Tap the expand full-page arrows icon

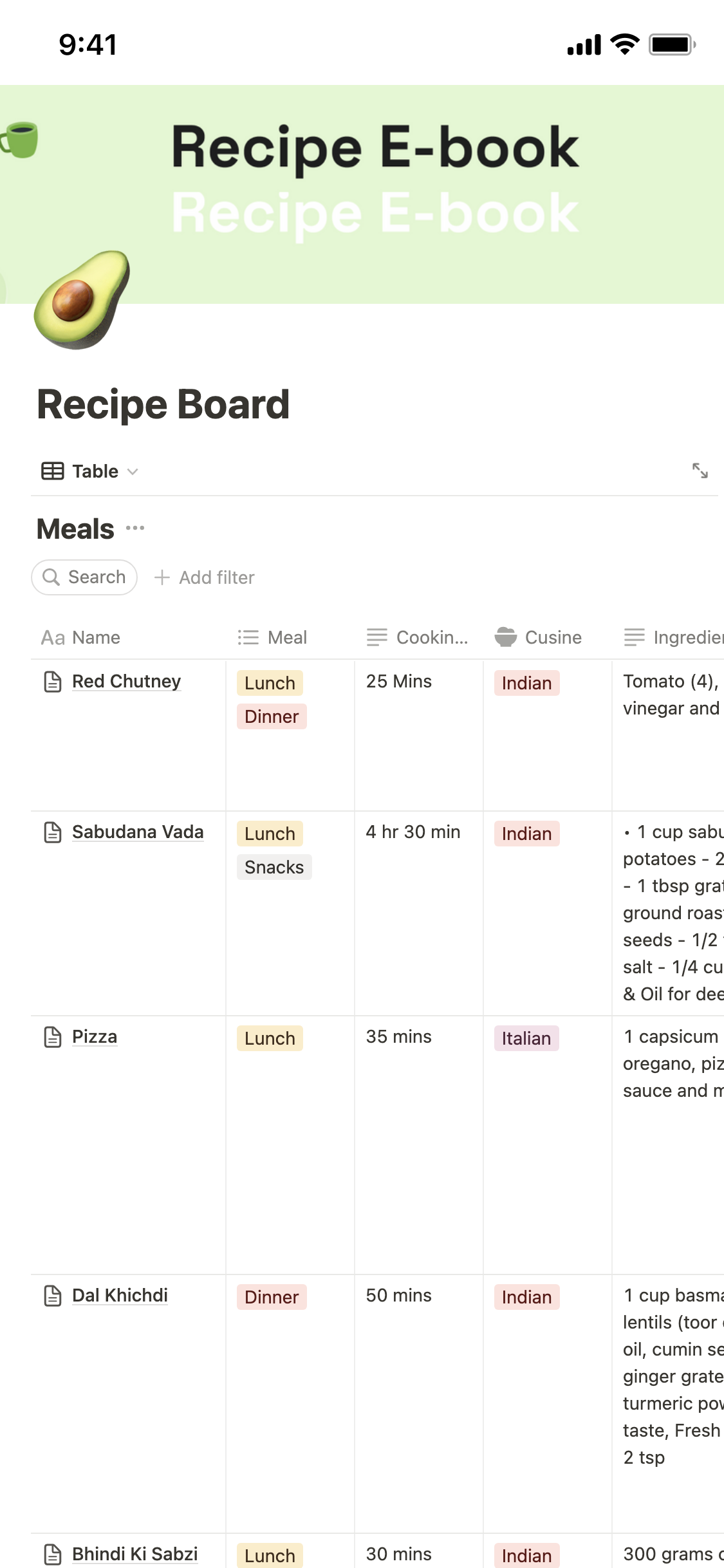700,471
